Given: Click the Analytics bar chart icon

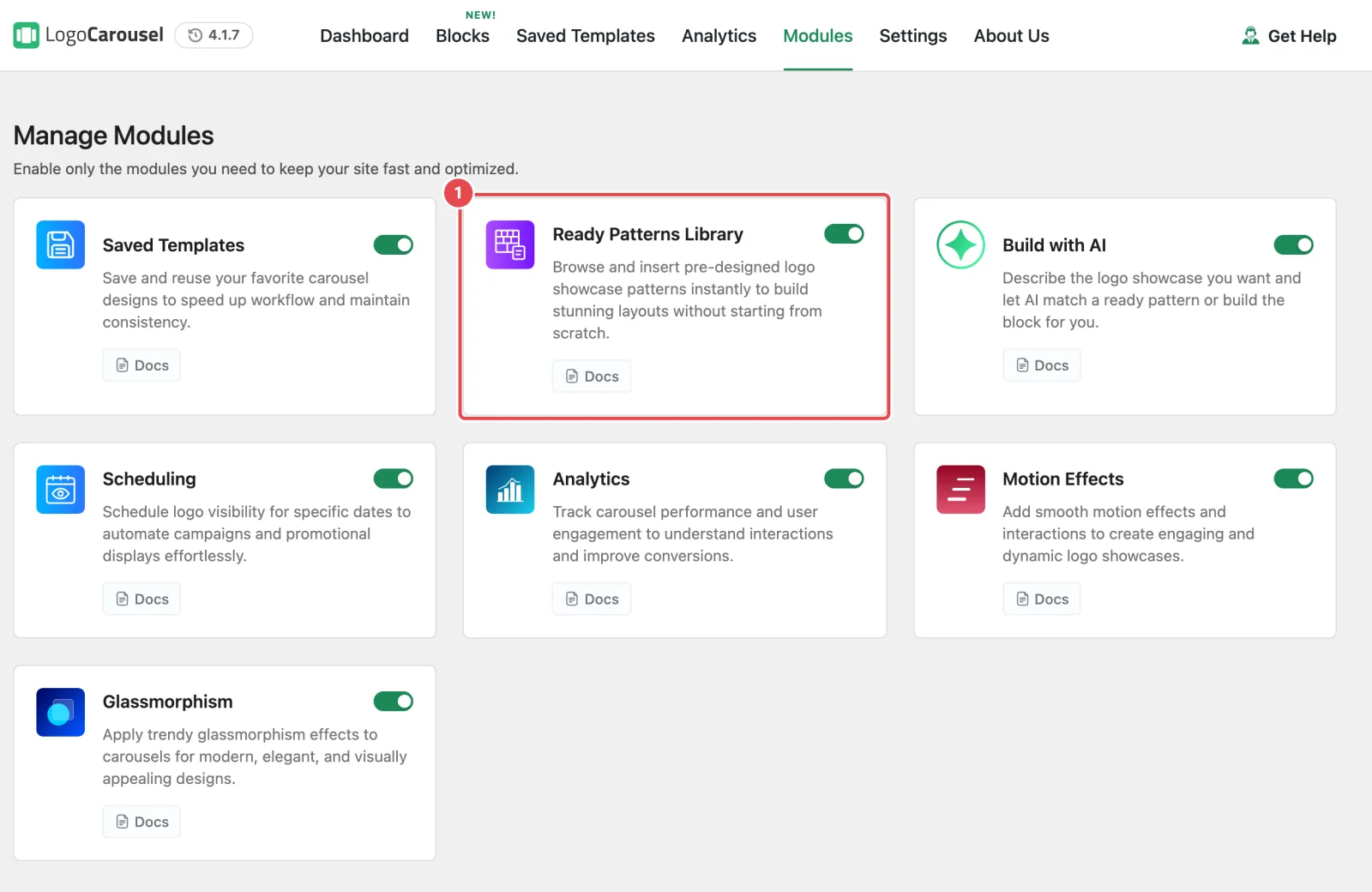Looking at the screenshot, I should (x=510, y=490).
